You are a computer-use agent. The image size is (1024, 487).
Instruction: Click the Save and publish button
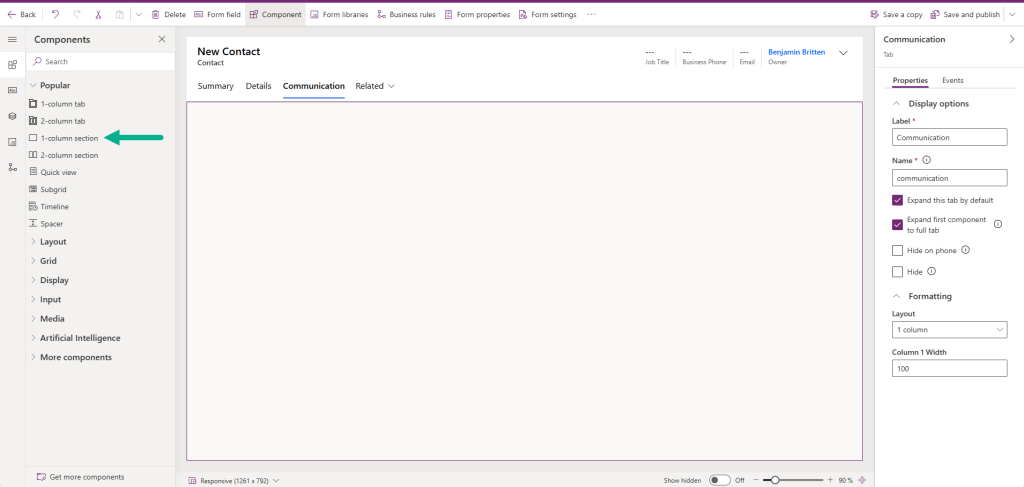click(965, 14)
